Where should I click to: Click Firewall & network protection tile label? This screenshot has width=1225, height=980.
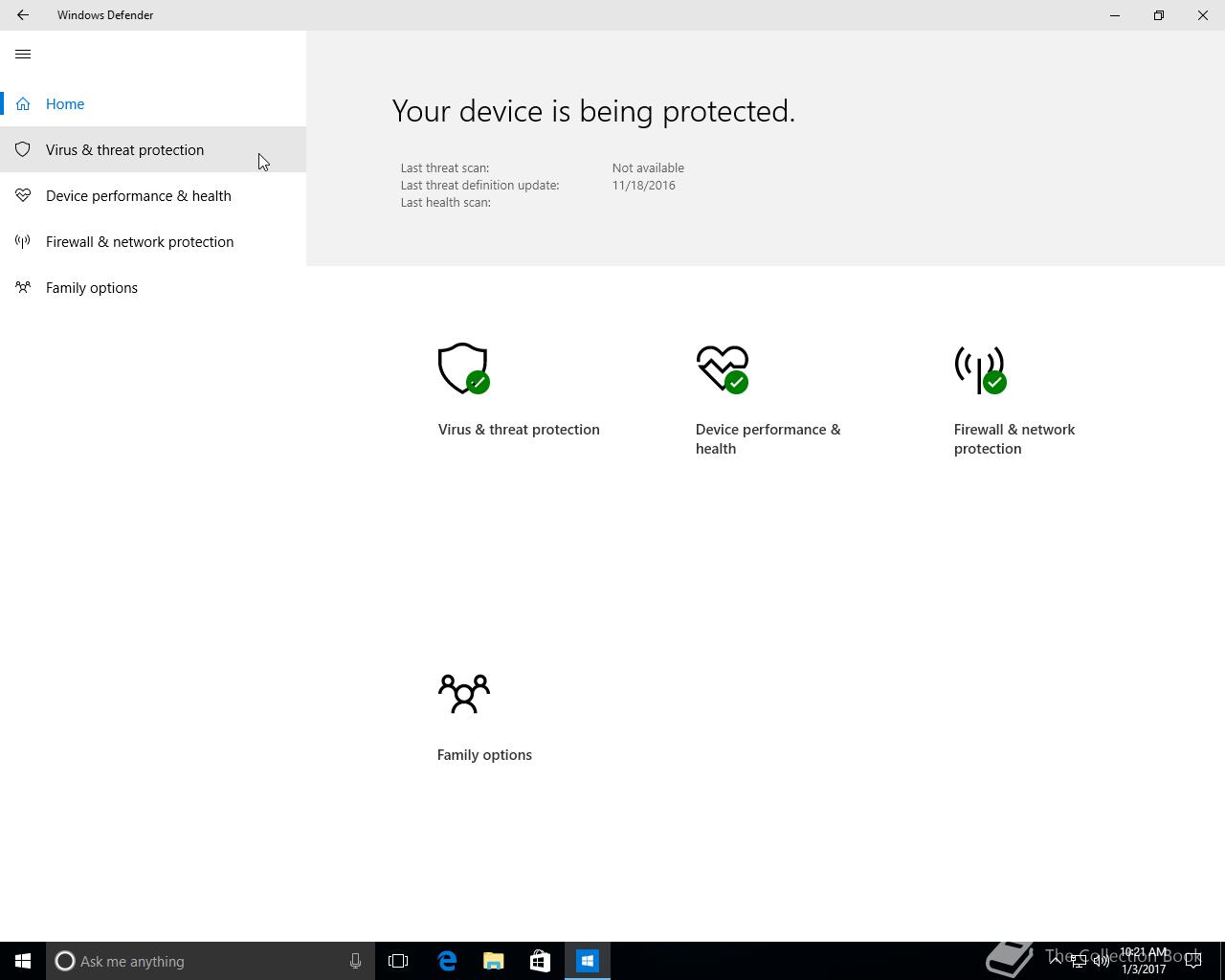[x=1014, y=439]
